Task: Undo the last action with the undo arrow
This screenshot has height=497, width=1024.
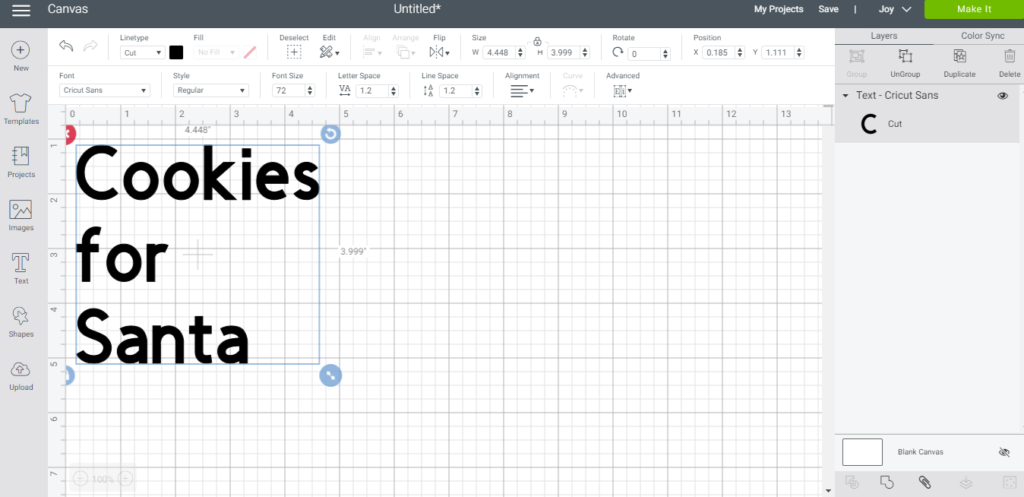Action: coord(66,46)
